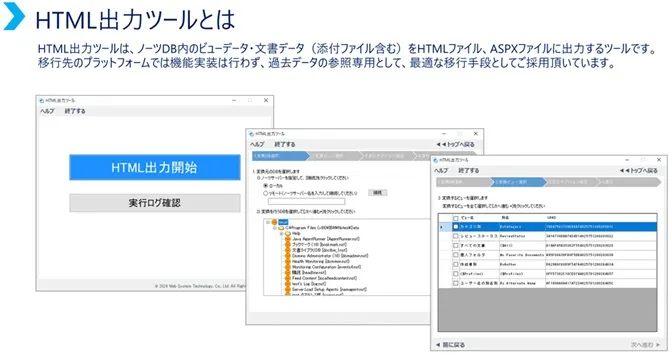Toggle the select-all checkbox in view table header

click(x=456, y=218)
